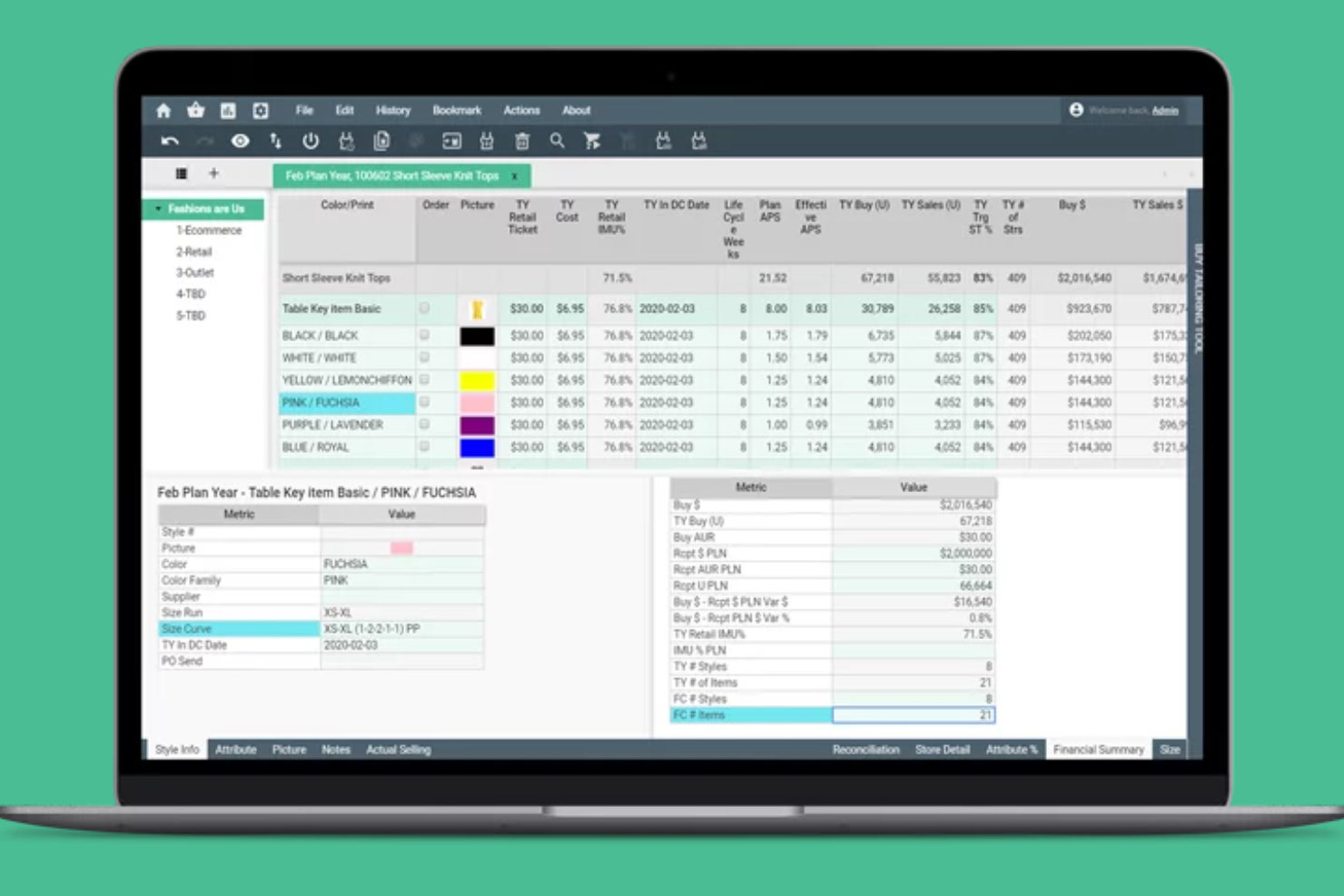Click the power icon
Viewport: 1344px width, 896px height.
pos(311,141)
